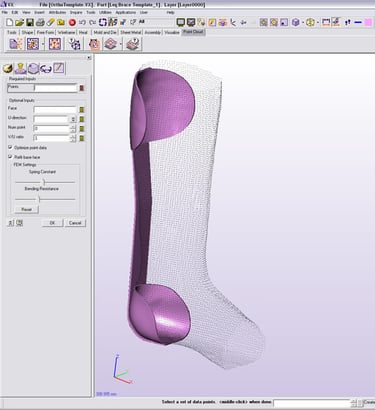Click the red selector beside Points field
The image size is (375, 410).
point(82,88)
